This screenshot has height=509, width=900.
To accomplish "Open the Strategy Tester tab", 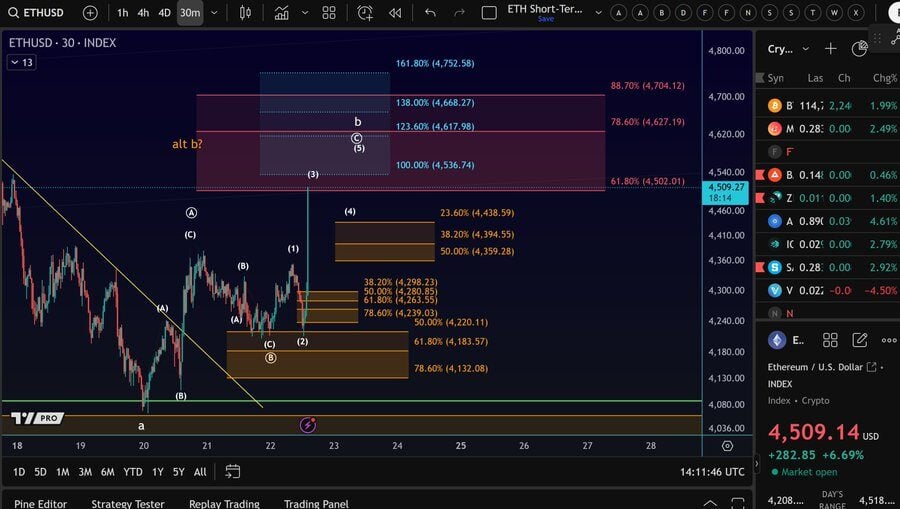I will click(128, 503).
